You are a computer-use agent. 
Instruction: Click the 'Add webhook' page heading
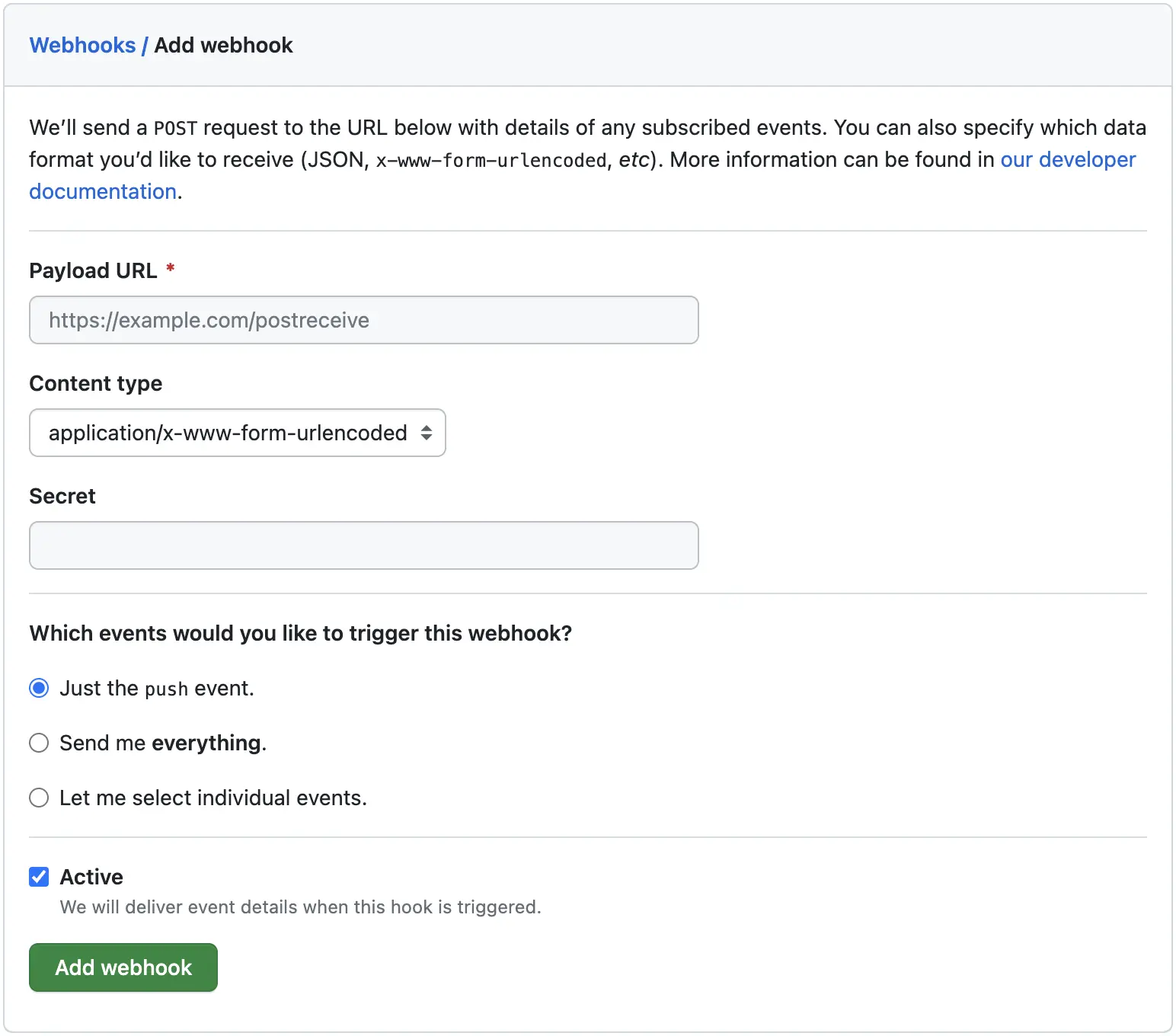click(x=223, y=46)
